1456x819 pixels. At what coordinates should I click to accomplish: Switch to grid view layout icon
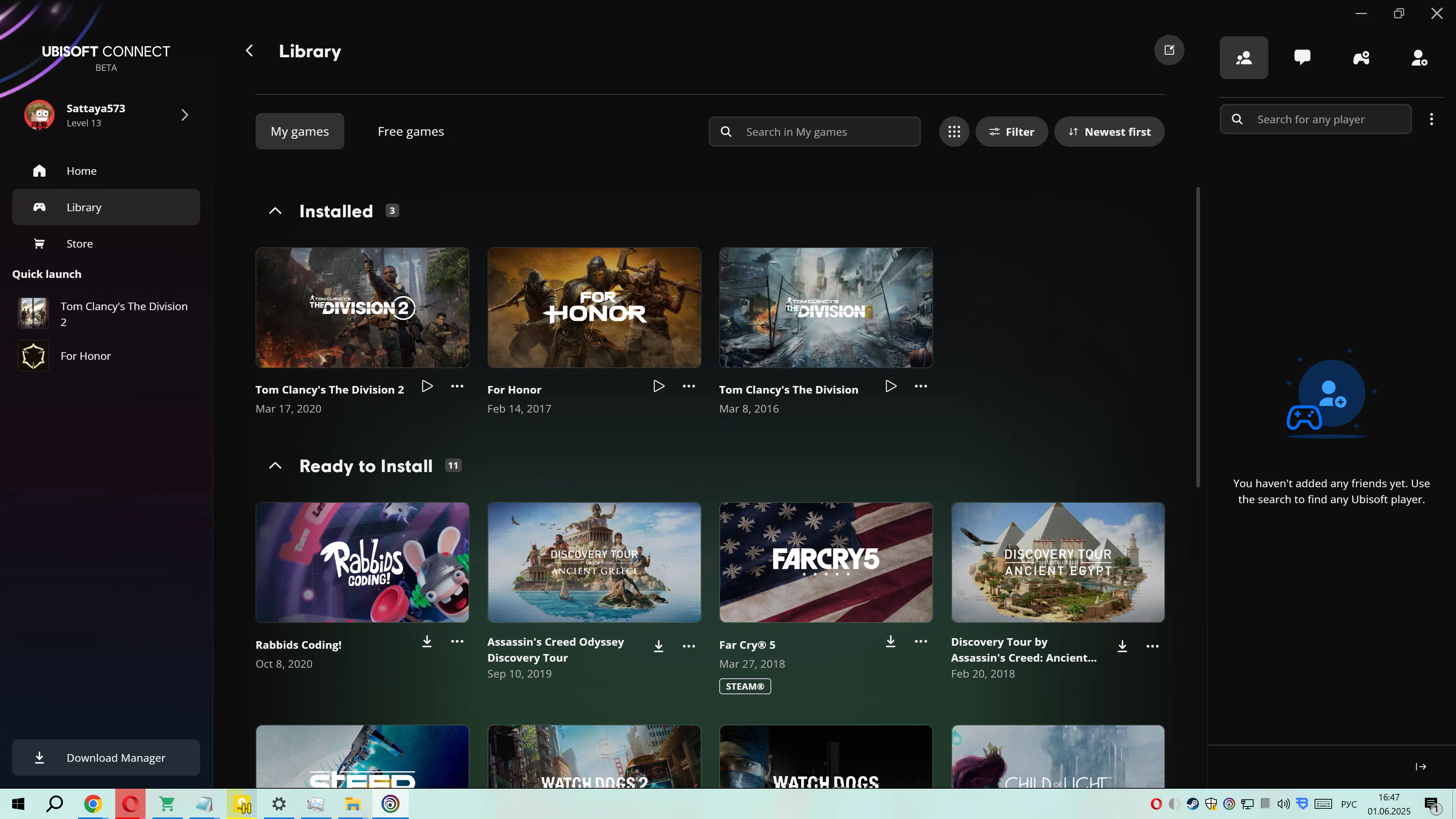pos(954,132)
